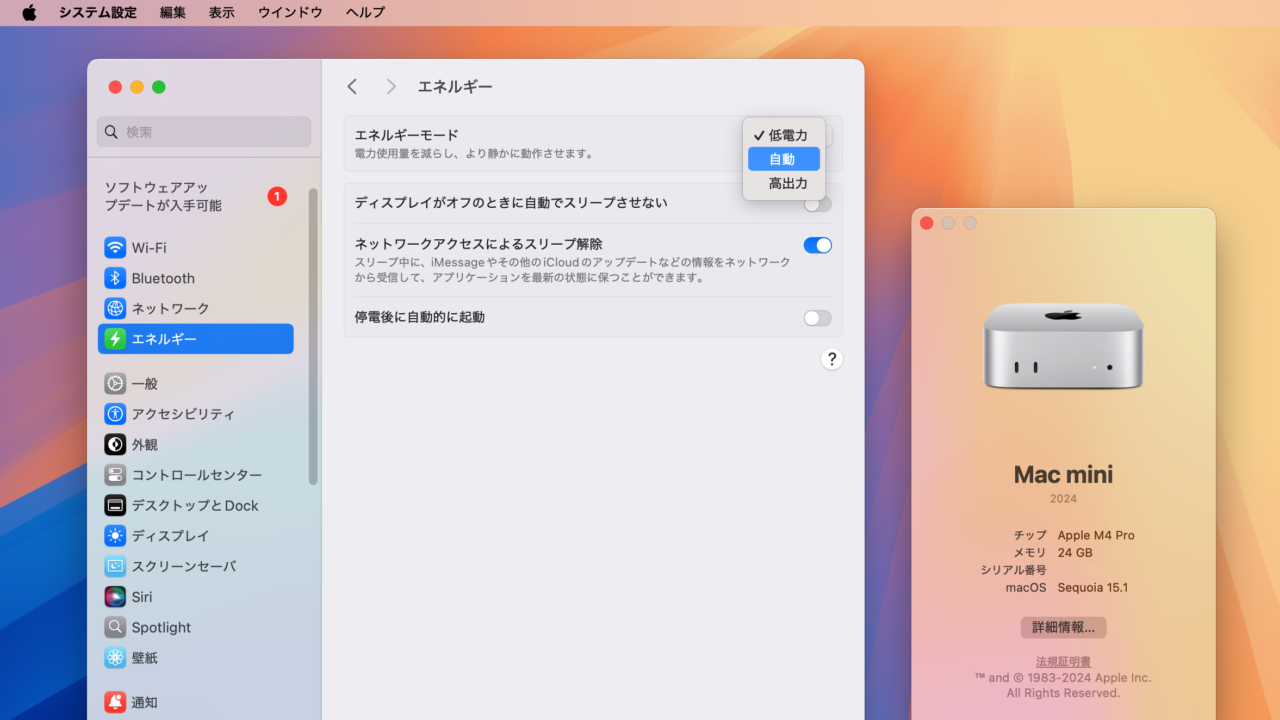Open スクリーンセーバ icon in sidebar

click(115, 566)
